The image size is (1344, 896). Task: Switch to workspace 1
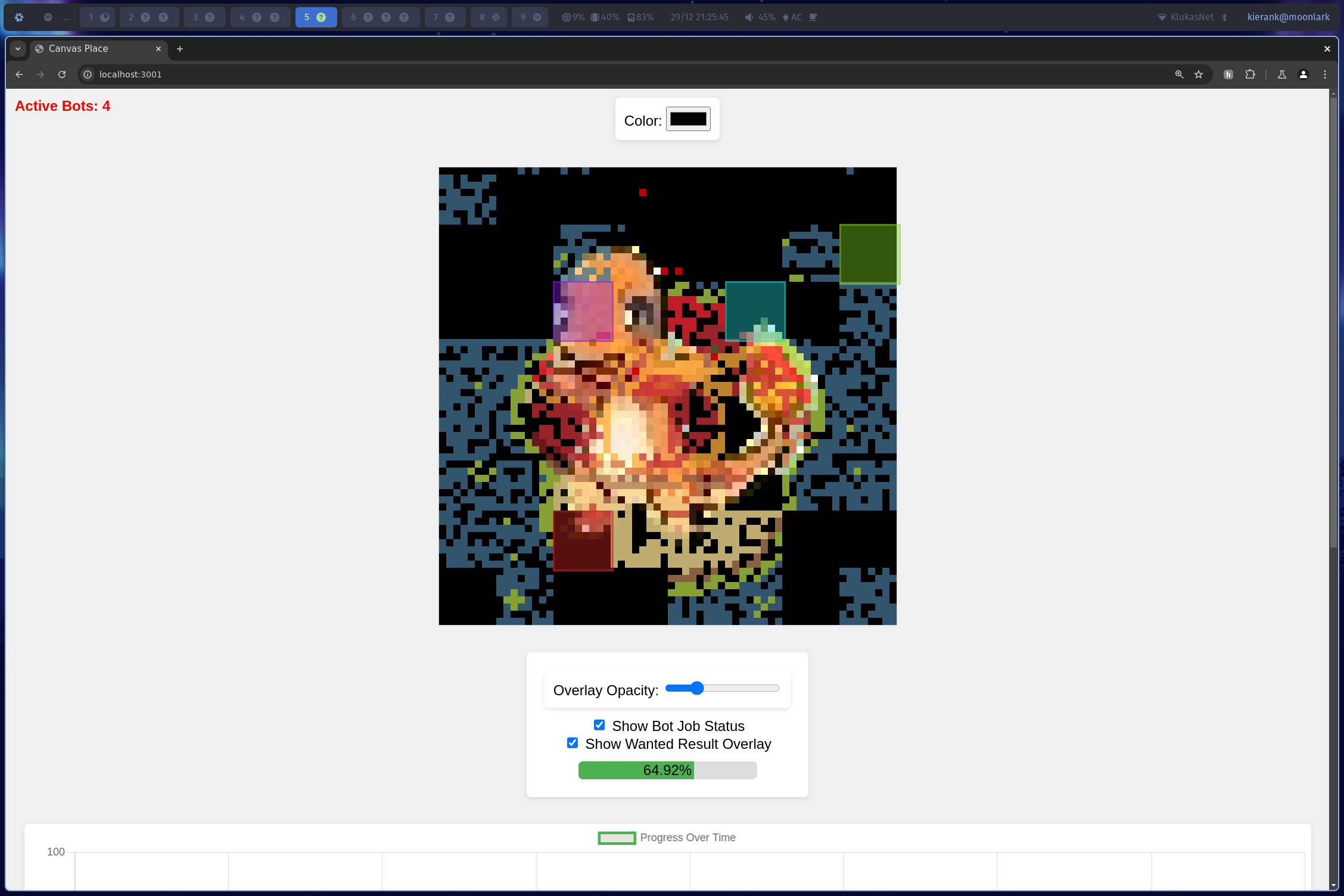pyautogui.click(x=98, y=17)
